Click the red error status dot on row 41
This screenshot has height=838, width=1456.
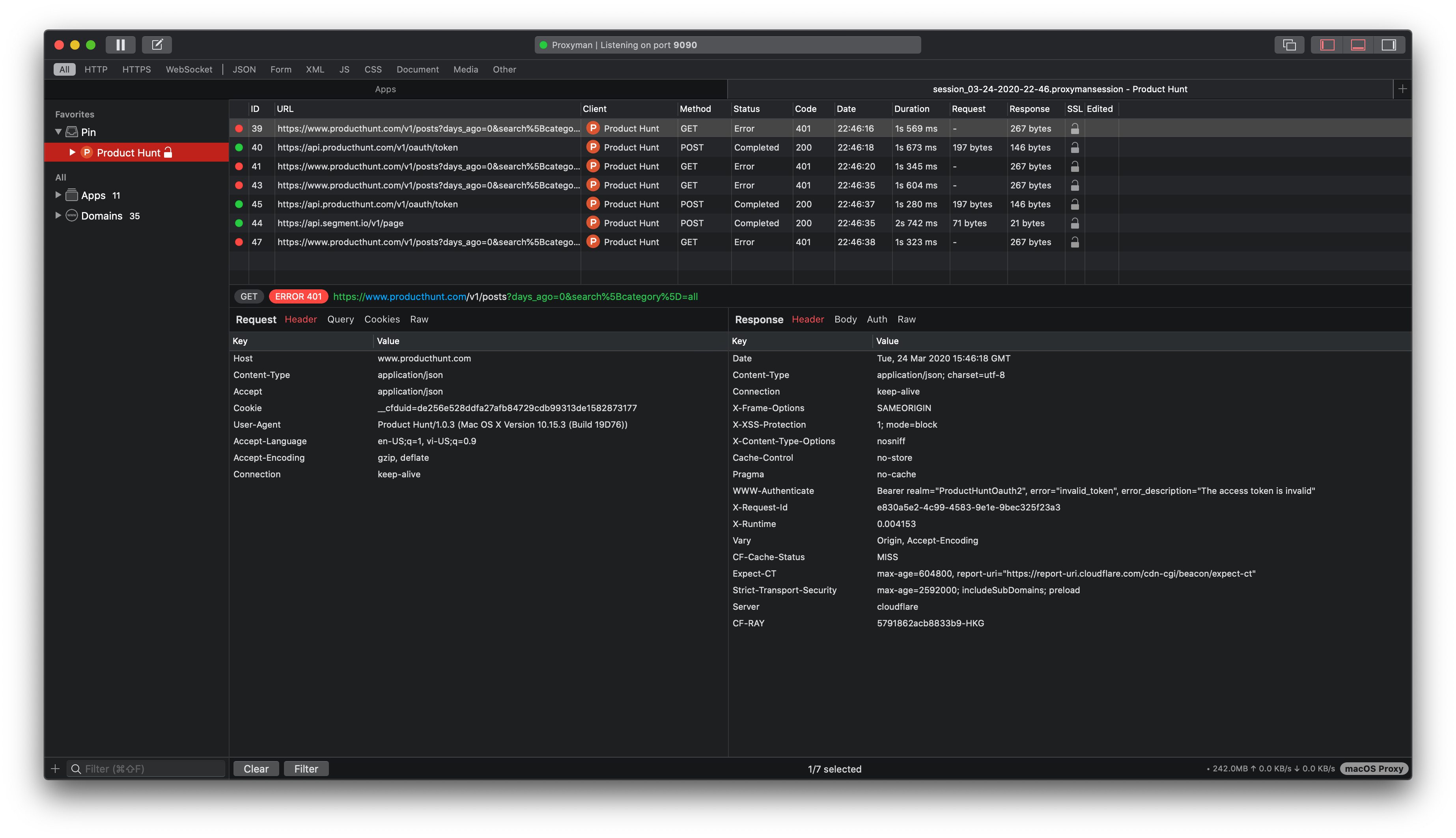point(239,166)
